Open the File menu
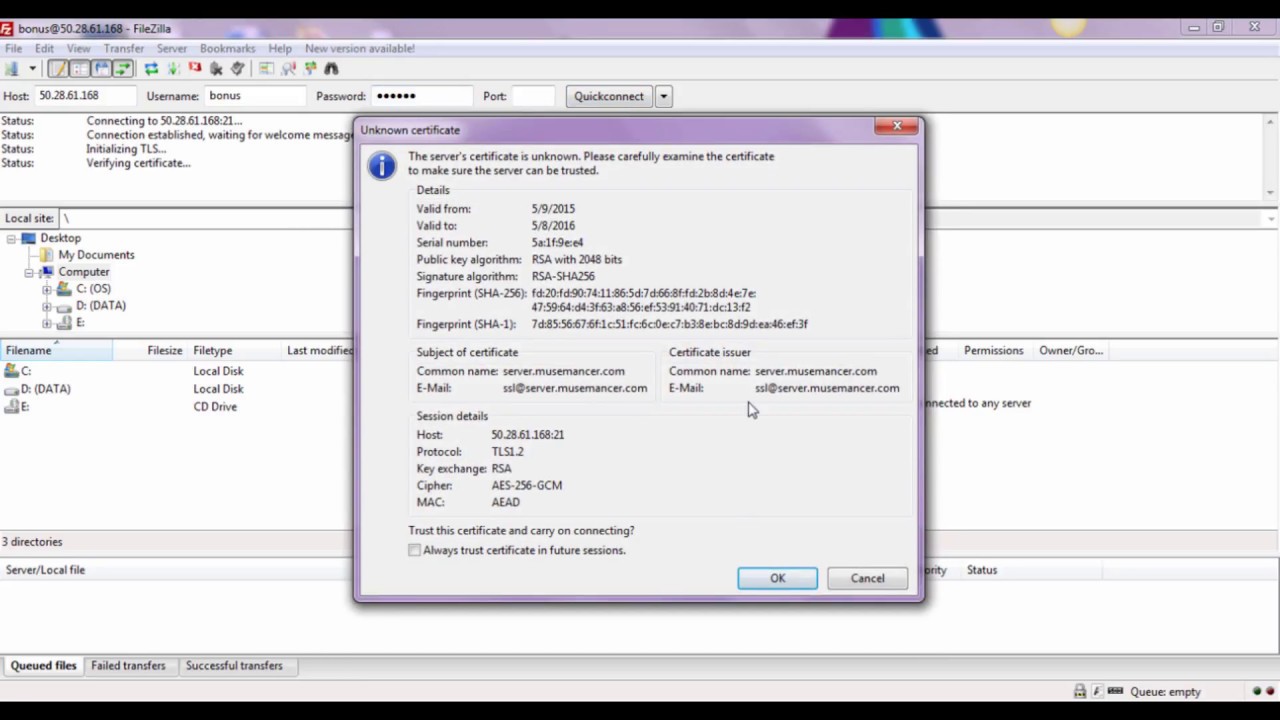This screenshot has height=720, width=1280. 13,48
